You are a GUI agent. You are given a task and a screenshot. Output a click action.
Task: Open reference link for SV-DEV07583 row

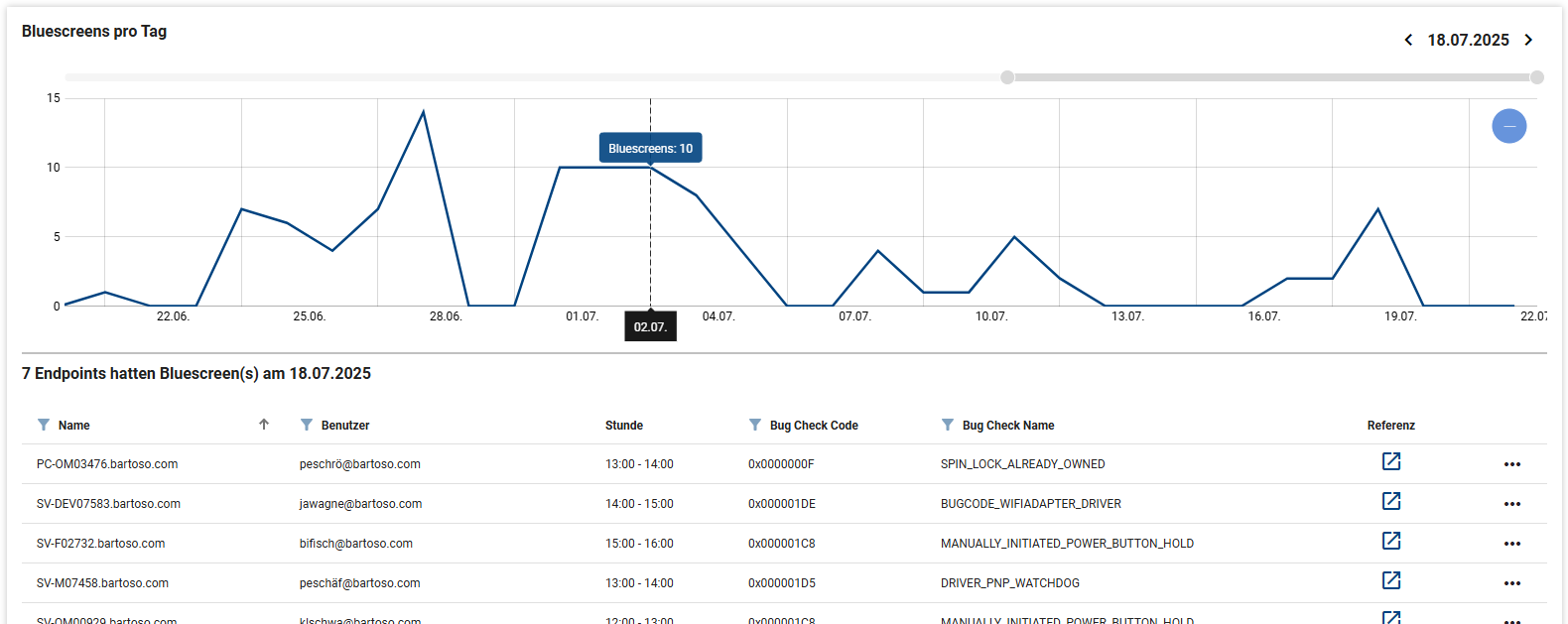[1391, 501]
